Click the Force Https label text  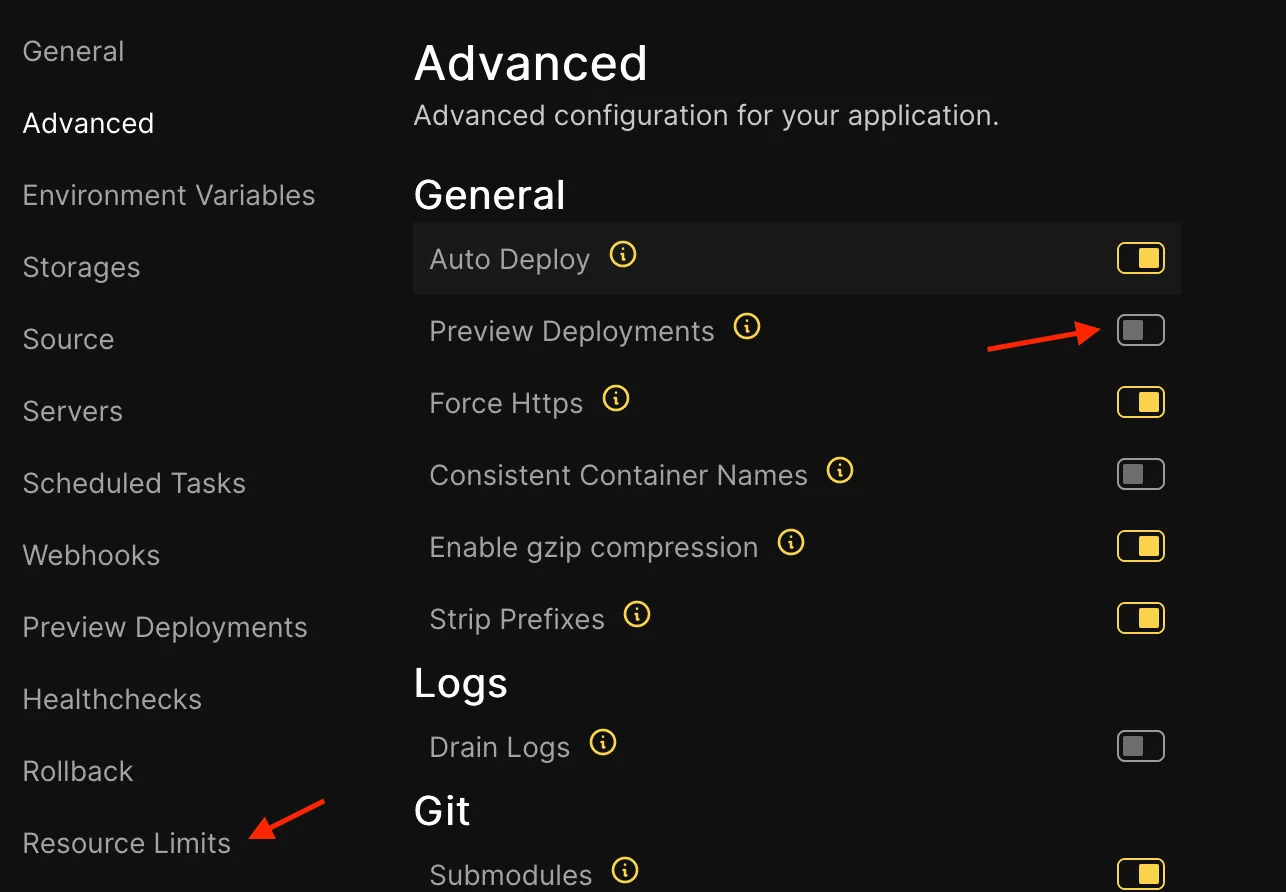point(506,404)
